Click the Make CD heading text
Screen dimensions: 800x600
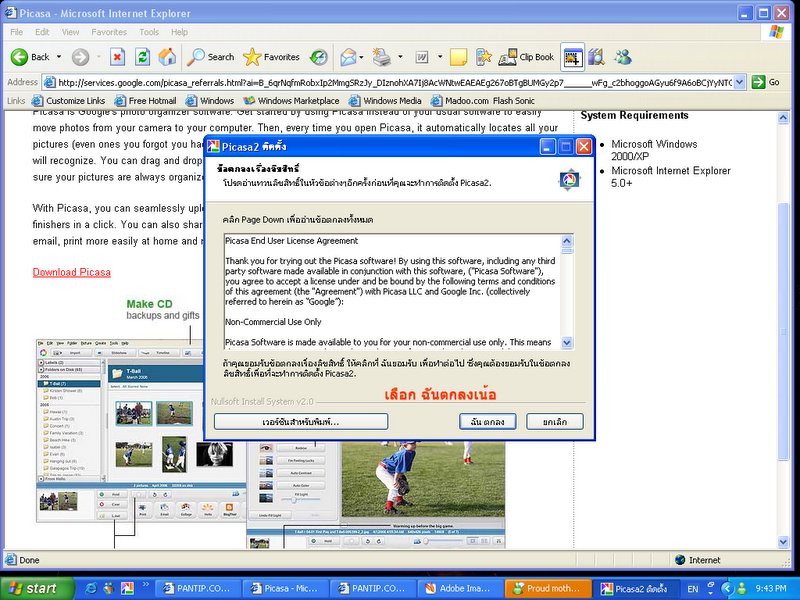pyautogui.click(x=149, y=304)
